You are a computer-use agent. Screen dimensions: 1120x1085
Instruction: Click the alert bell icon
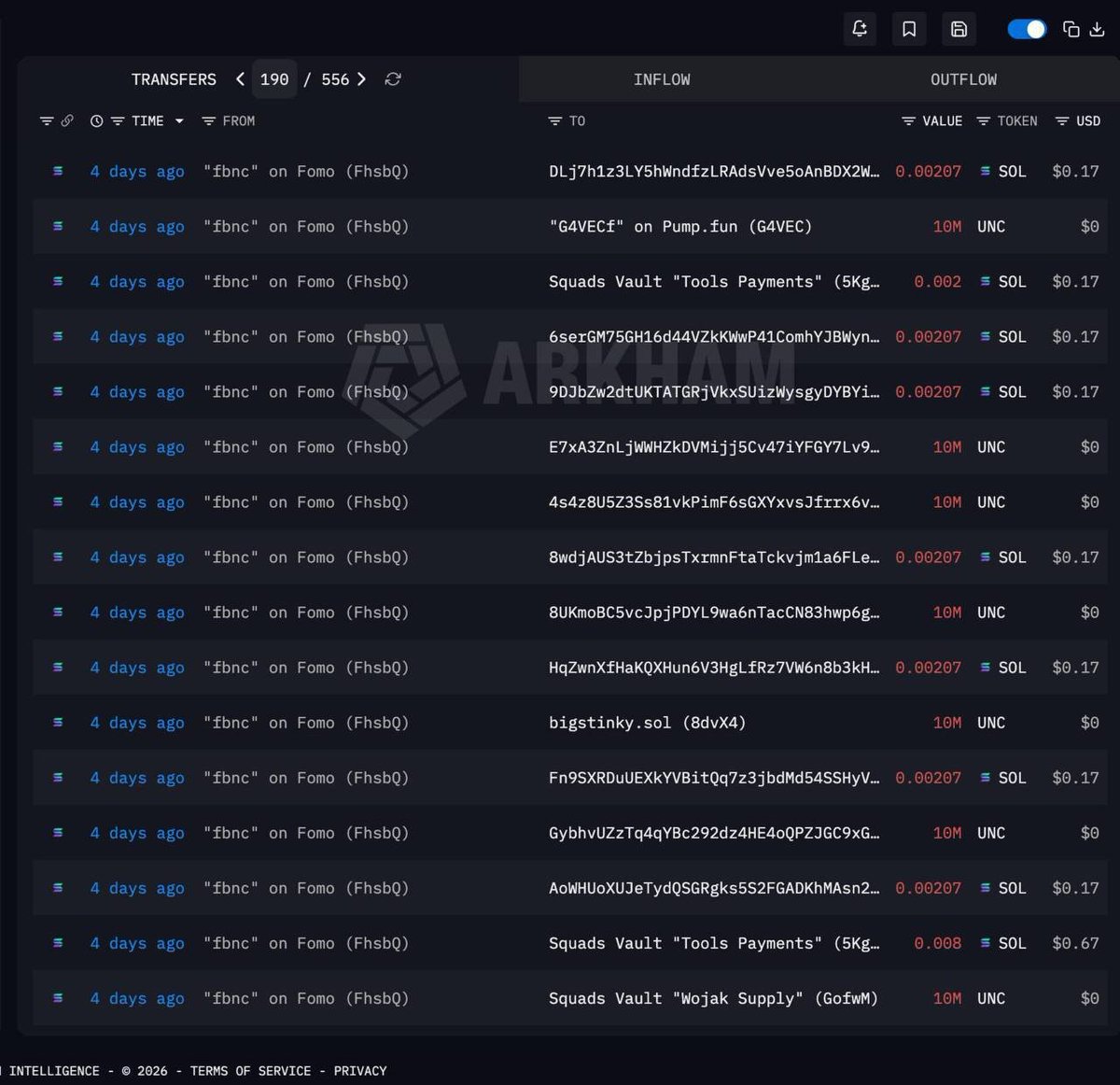tap(860, 29)
